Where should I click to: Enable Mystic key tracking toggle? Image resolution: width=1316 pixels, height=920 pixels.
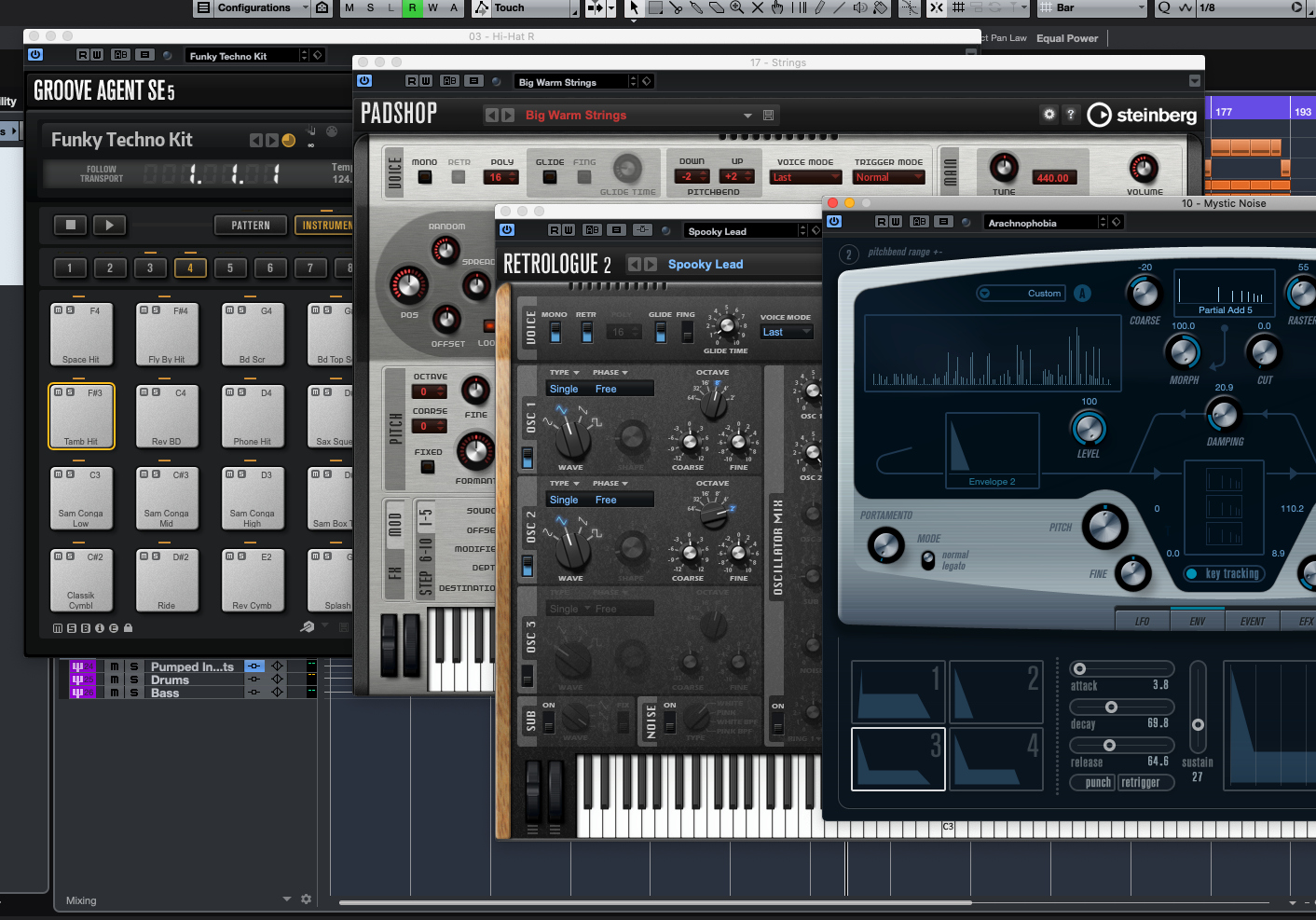pos(1224,574)
